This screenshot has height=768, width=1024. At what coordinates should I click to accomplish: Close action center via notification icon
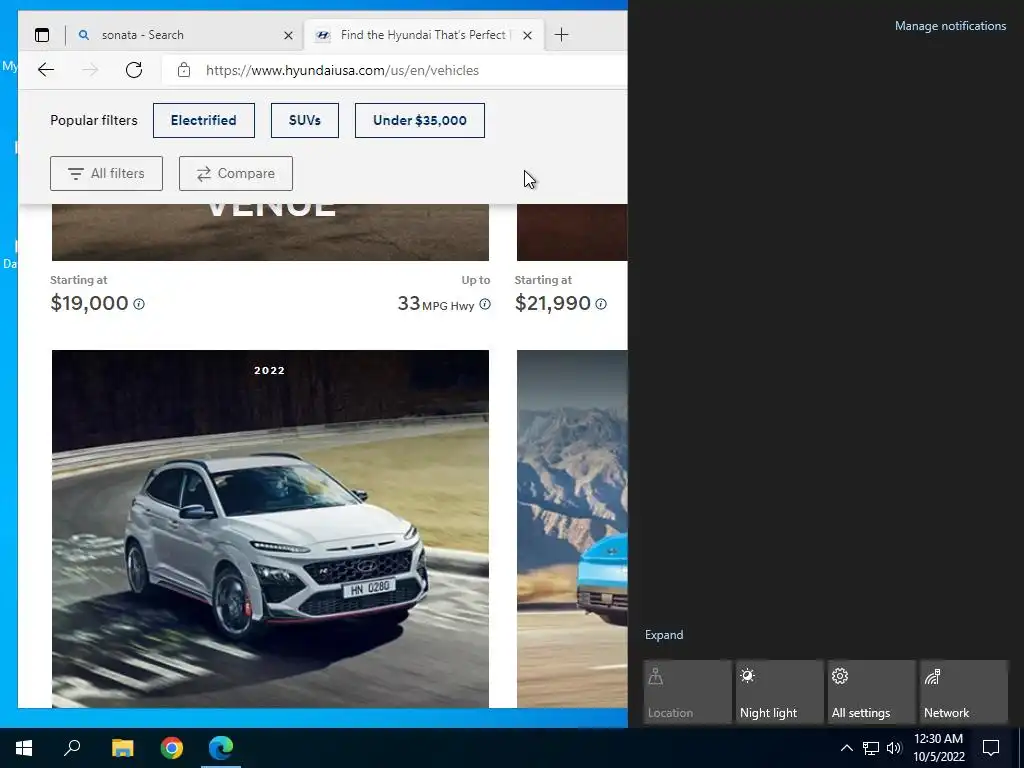[x=991, y=748]
